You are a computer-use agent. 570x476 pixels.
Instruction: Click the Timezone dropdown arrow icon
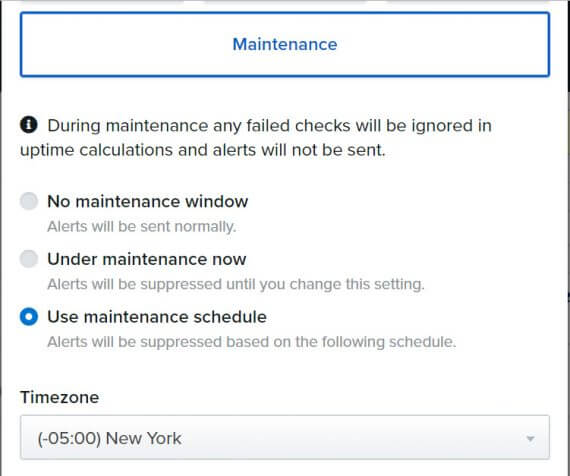tap(530, 439)
